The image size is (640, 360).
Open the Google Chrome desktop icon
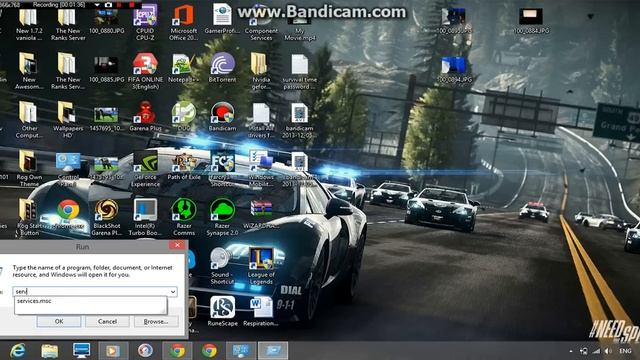coord(68,212)
